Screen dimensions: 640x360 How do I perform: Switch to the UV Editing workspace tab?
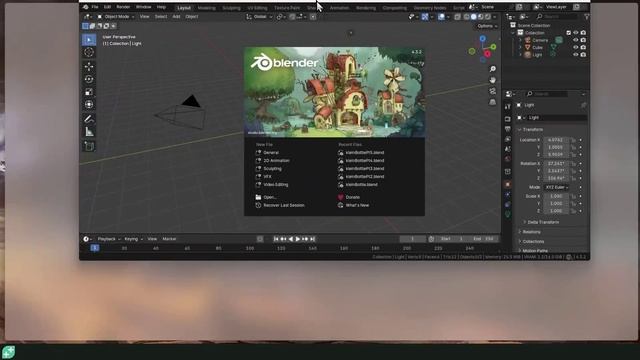(x=257, y=8)
